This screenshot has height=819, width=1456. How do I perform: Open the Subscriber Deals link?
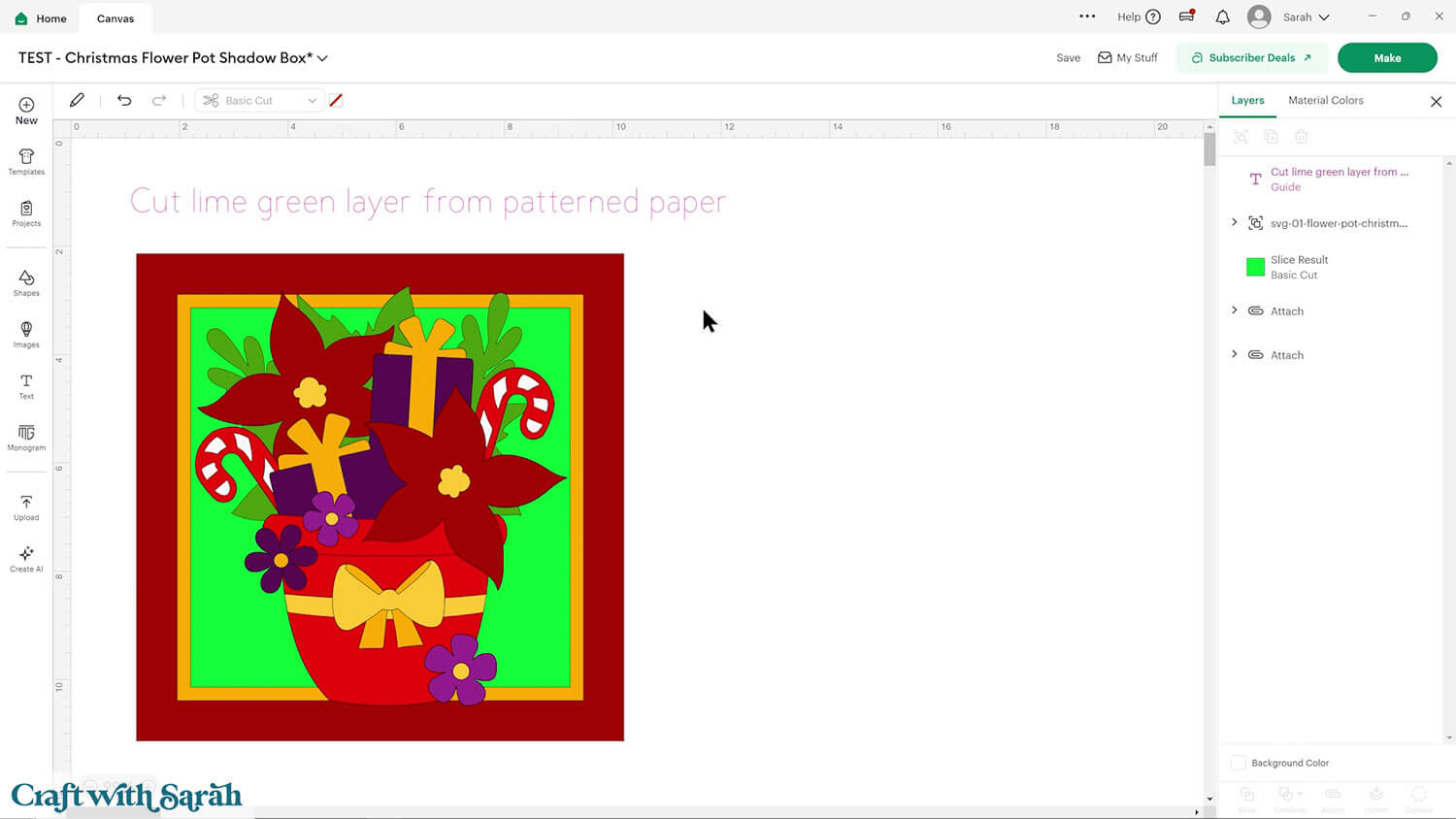(x=1251, y=58)
